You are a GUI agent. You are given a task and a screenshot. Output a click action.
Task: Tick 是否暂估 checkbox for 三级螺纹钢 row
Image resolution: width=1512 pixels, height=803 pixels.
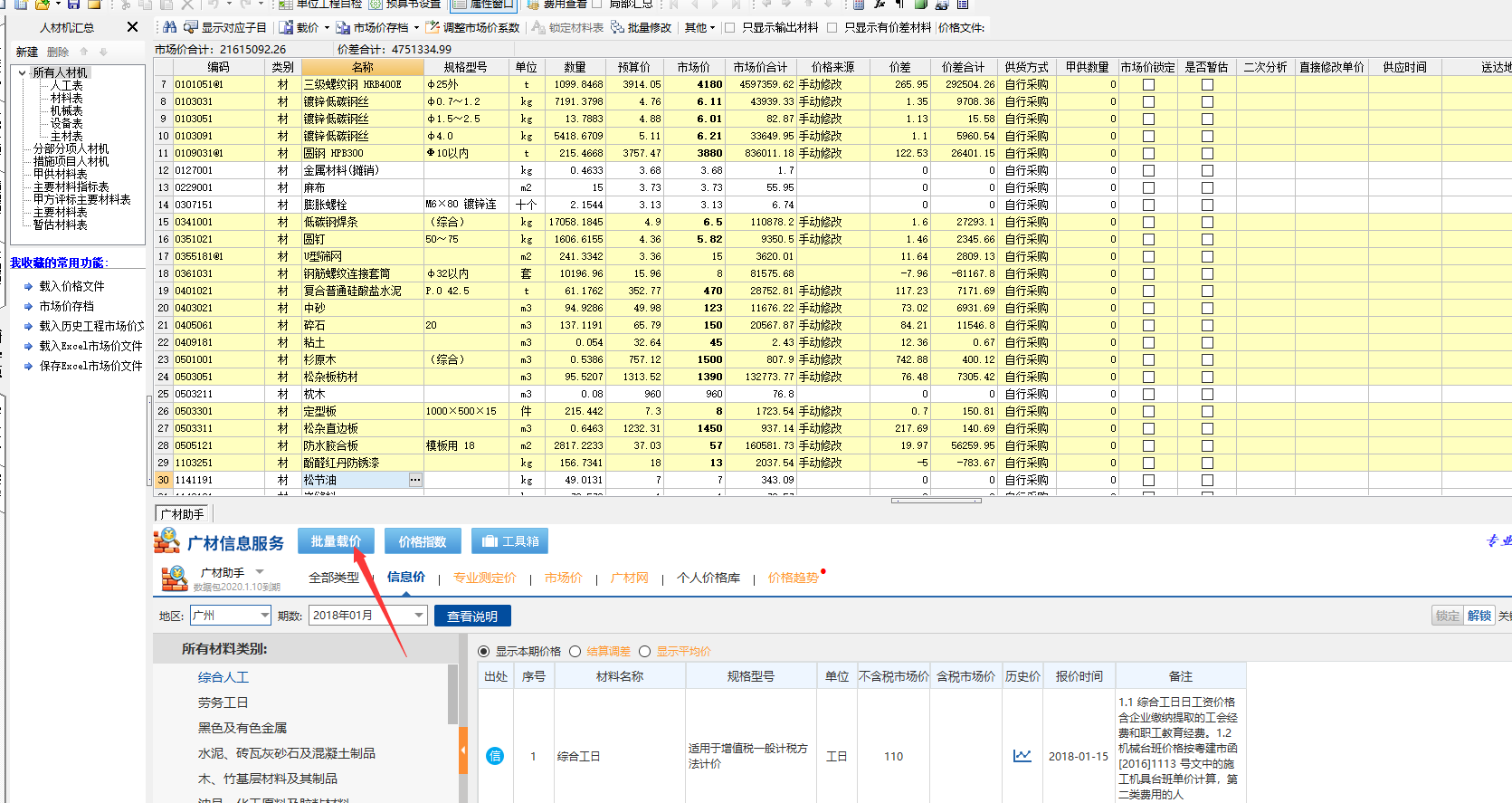pos(1207,84)
